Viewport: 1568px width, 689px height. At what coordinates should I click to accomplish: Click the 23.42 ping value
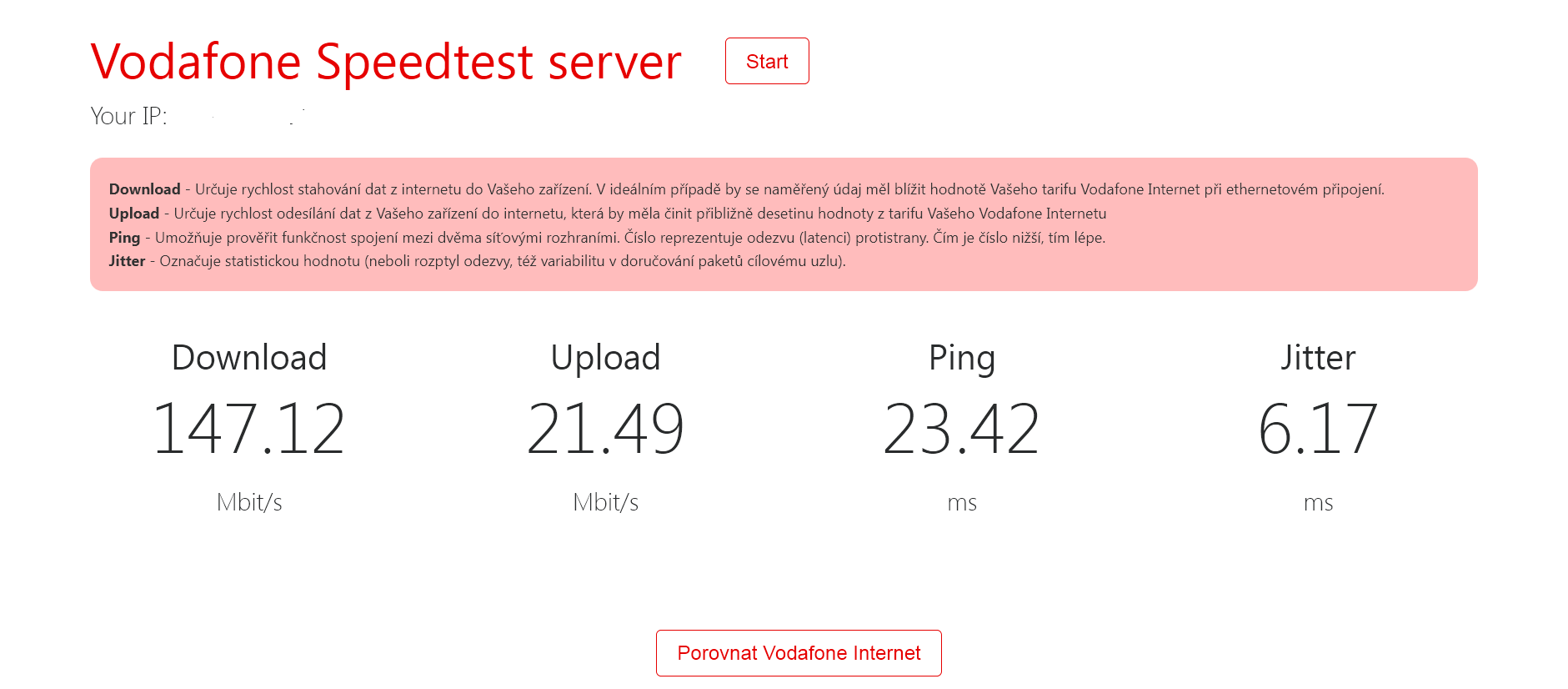[x=961, y=429]
